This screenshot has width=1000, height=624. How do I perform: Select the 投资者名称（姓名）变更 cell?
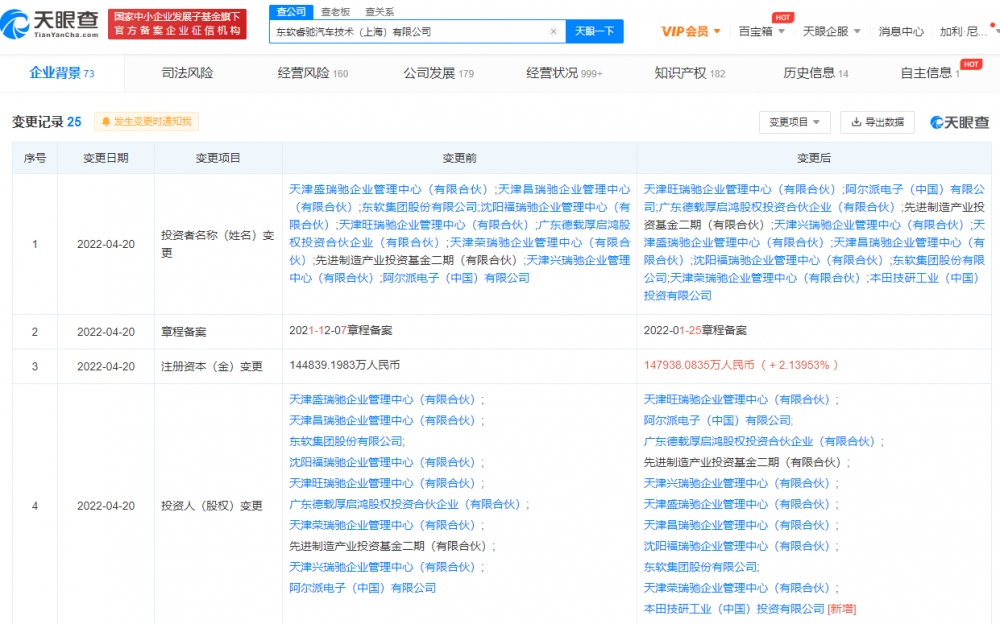click(x=217, y=244)
